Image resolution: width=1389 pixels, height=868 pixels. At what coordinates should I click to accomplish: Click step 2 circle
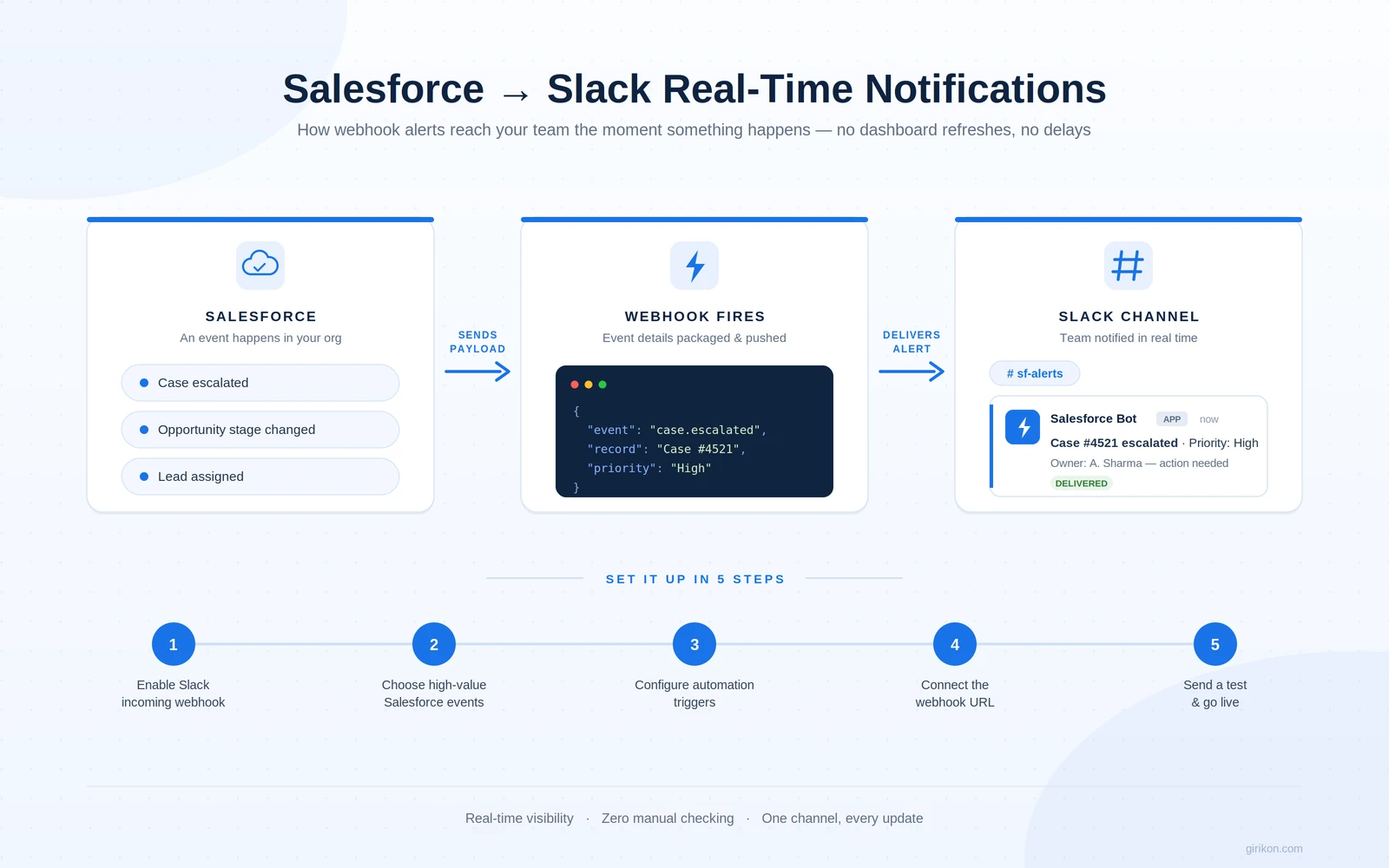tap(434, 644)
